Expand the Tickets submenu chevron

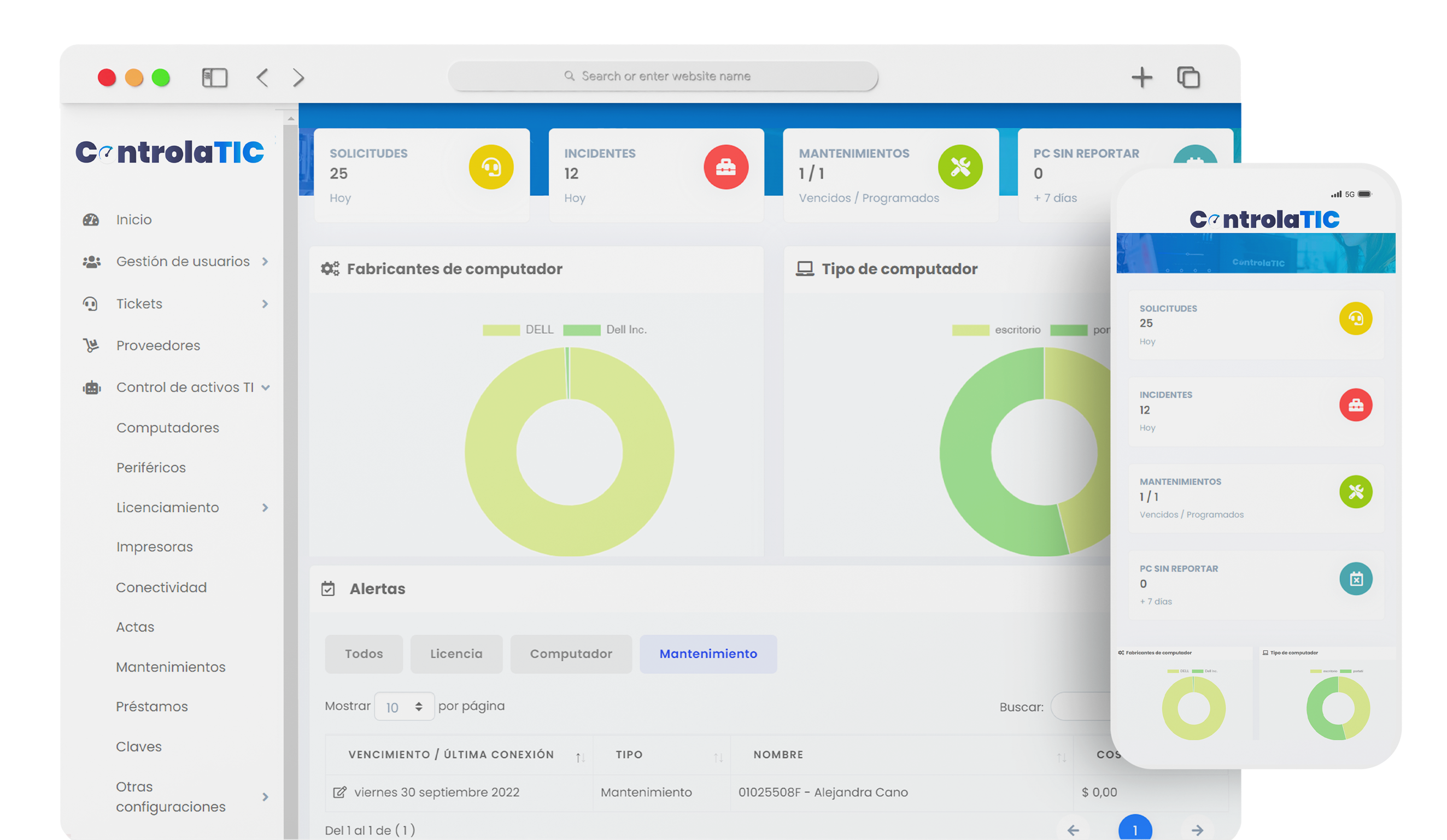pyautogui.click(x=265, y=304)
